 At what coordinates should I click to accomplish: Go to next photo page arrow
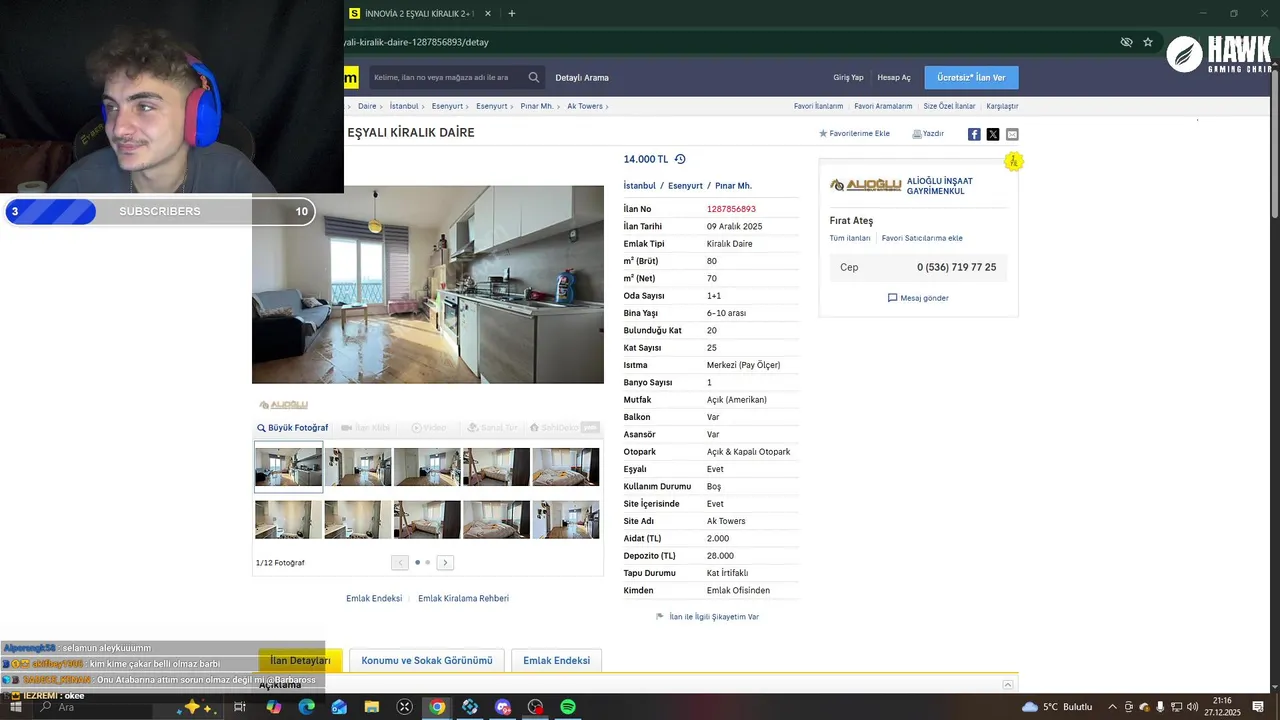point(445,563)
